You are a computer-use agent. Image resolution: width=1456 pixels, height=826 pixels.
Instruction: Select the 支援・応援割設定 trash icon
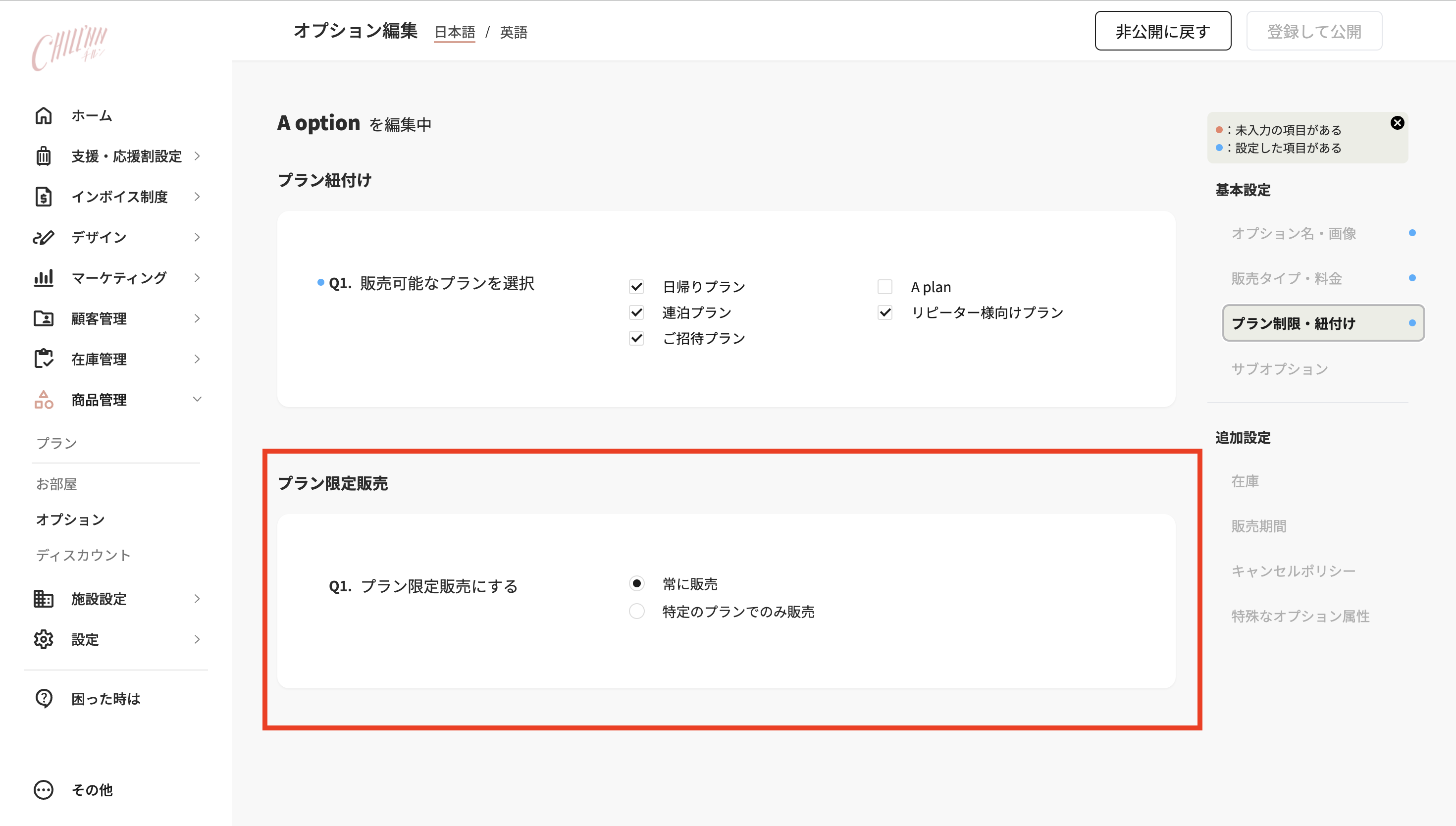44,156
